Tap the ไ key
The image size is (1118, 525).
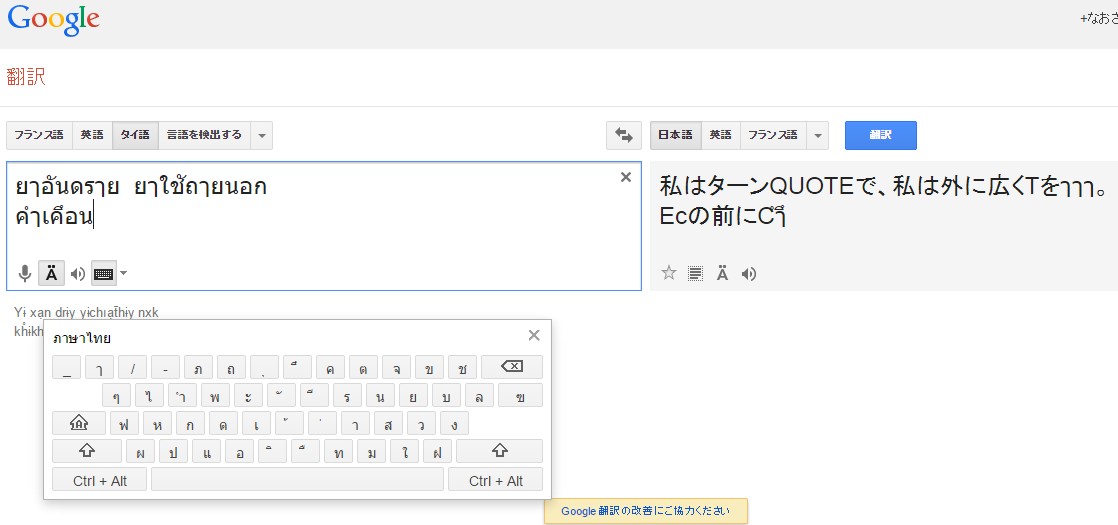[149, 395]
